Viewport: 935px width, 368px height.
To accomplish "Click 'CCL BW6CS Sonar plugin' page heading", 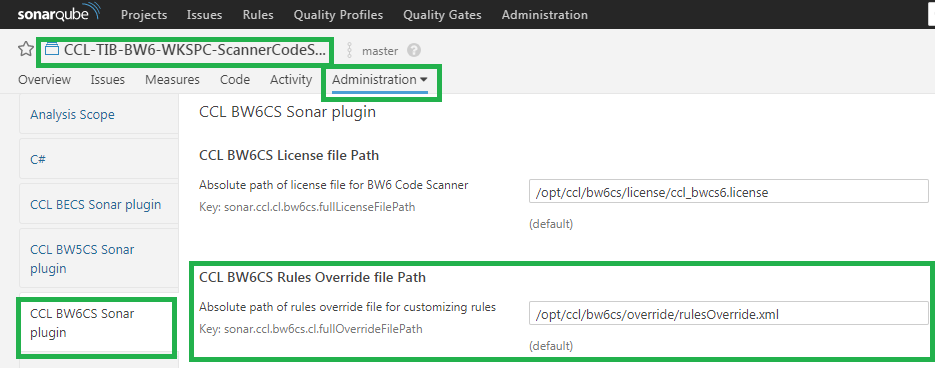I will click(x=287, y=112).
